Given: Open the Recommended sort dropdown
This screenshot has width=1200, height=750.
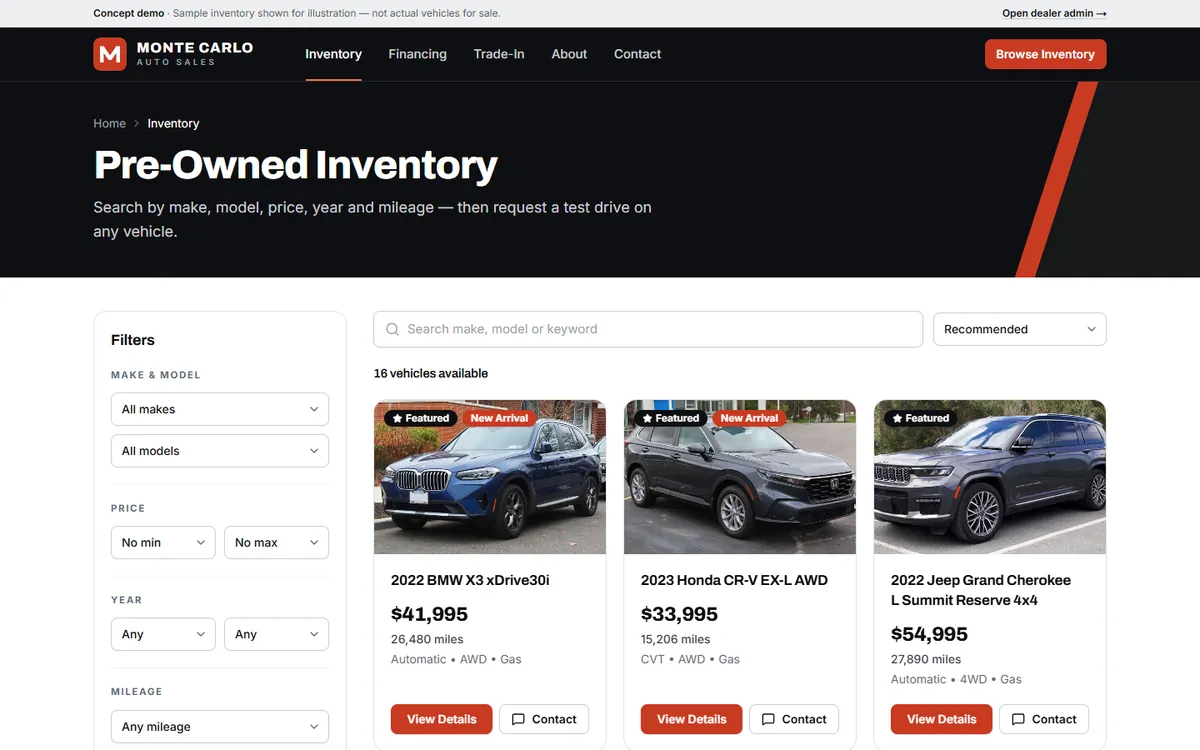Looking at the screenshot, I should (1019, 329).
